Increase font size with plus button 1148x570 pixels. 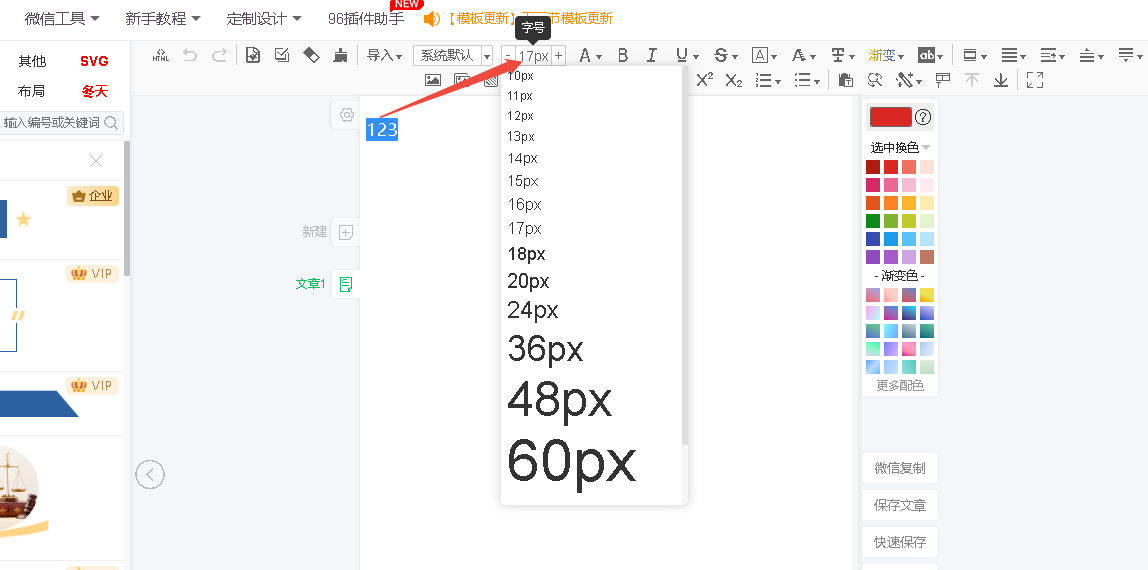coord(558,56)
